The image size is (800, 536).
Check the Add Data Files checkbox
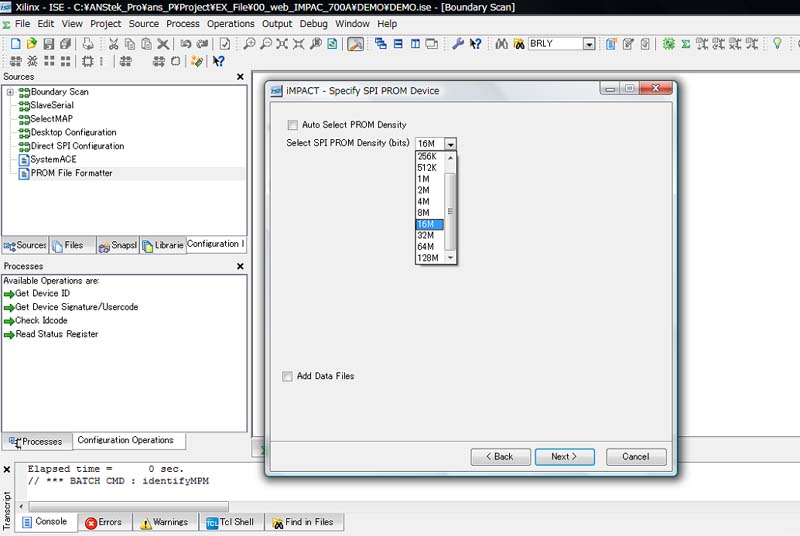[x=287, y=376]
